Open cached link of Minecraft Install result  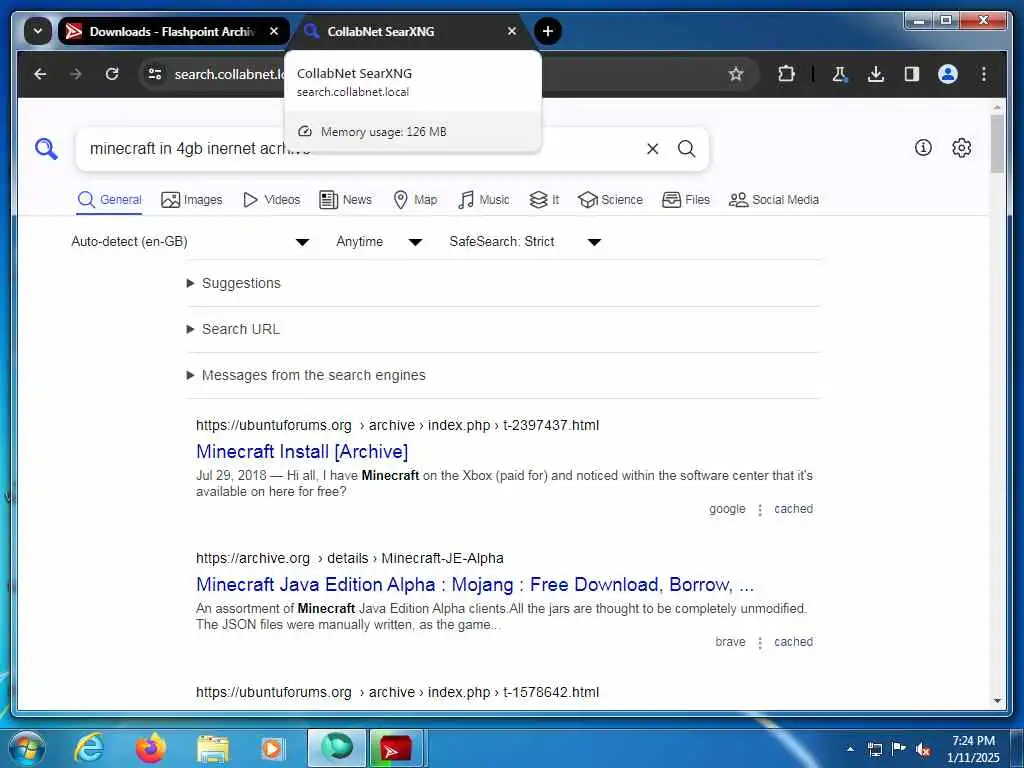[x=793, y=509]
